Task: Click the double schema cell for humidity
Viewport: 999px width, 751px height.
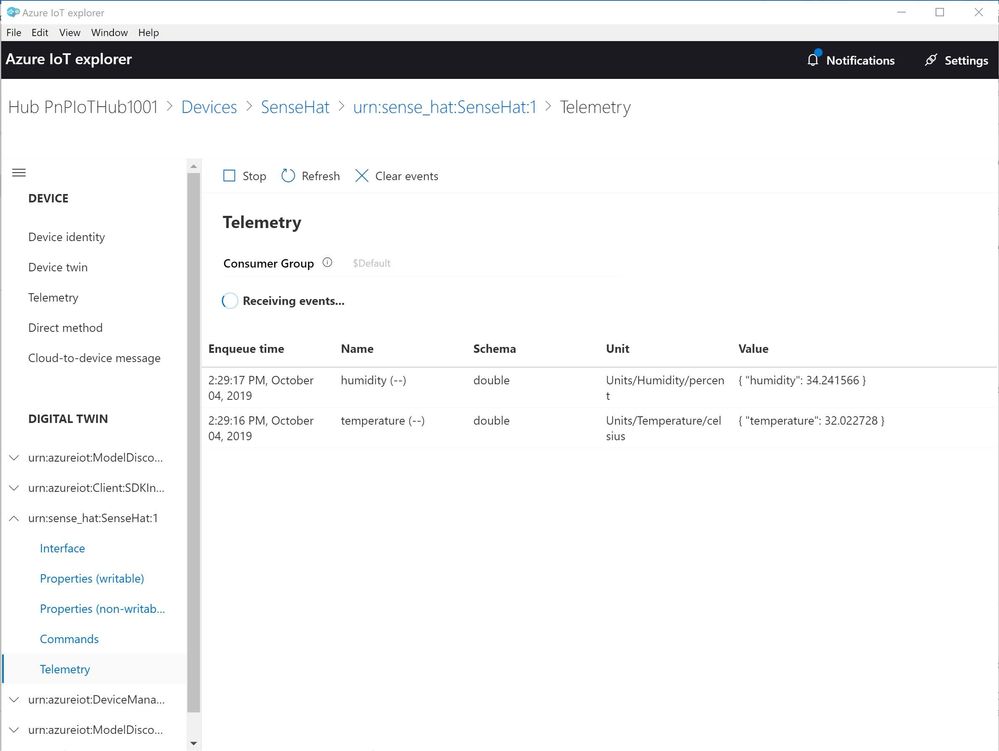Action: (491, 380)
